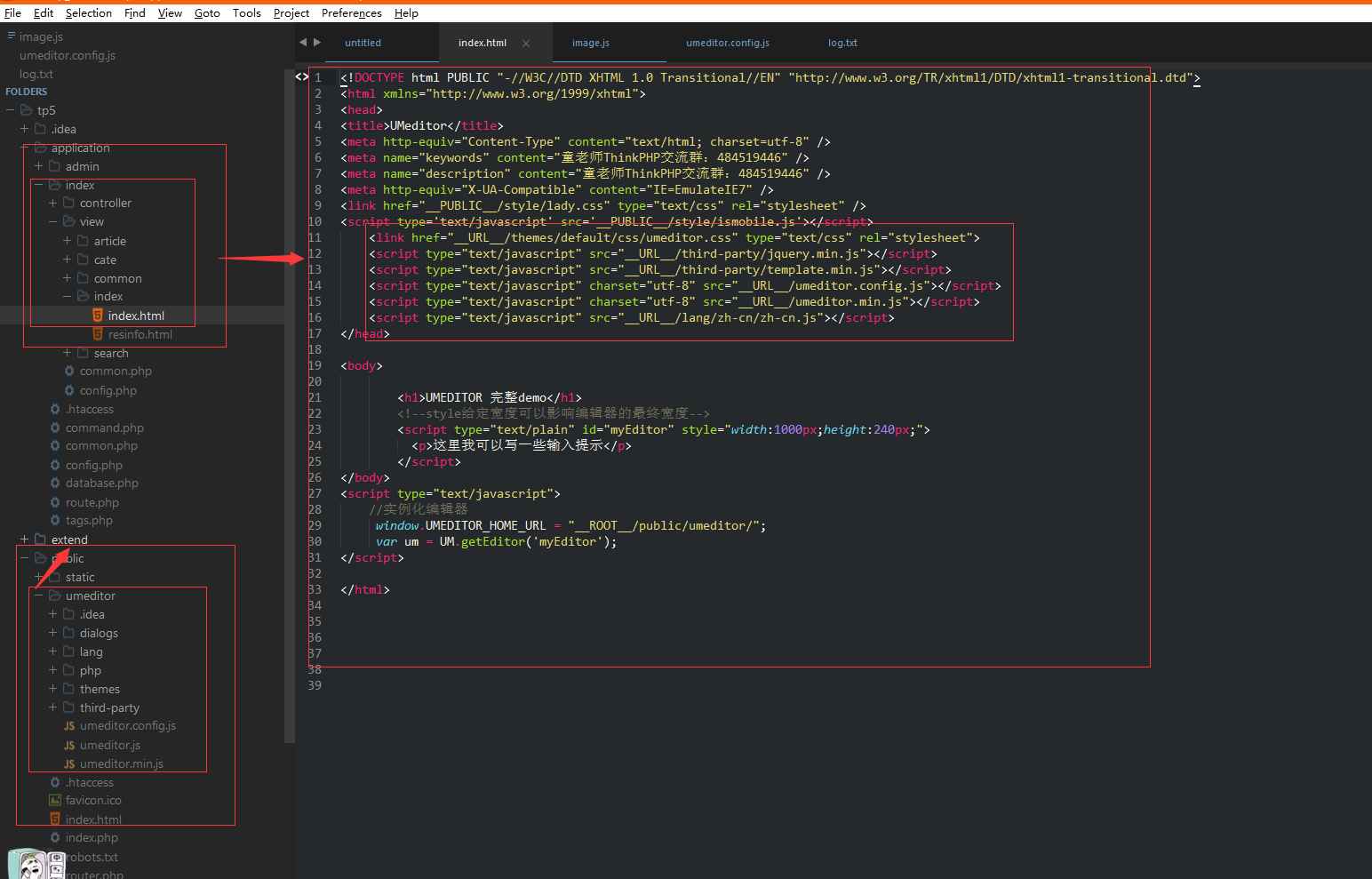
Task: Click the config.php gear icon under index
Action: [69, 390]
